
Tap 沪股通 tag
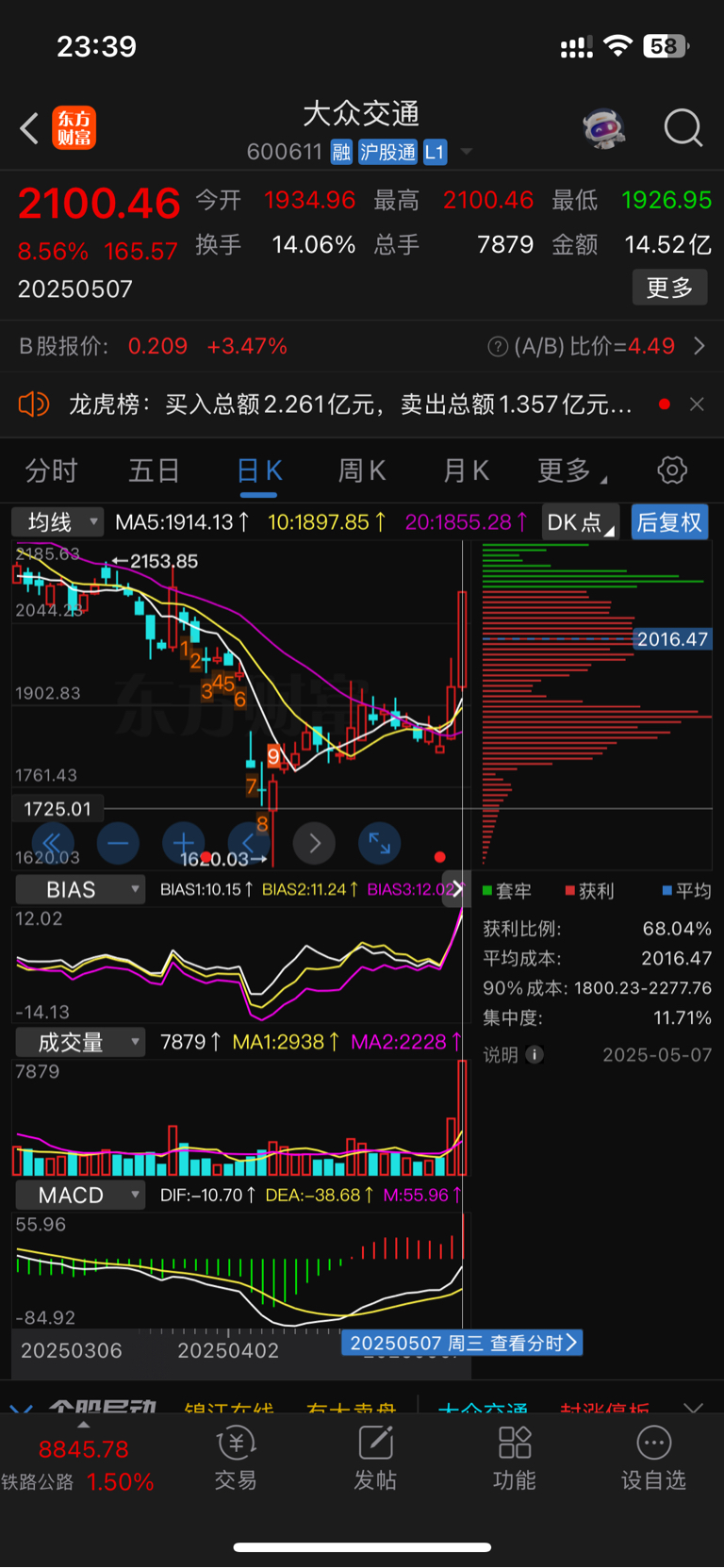point(387,152)
